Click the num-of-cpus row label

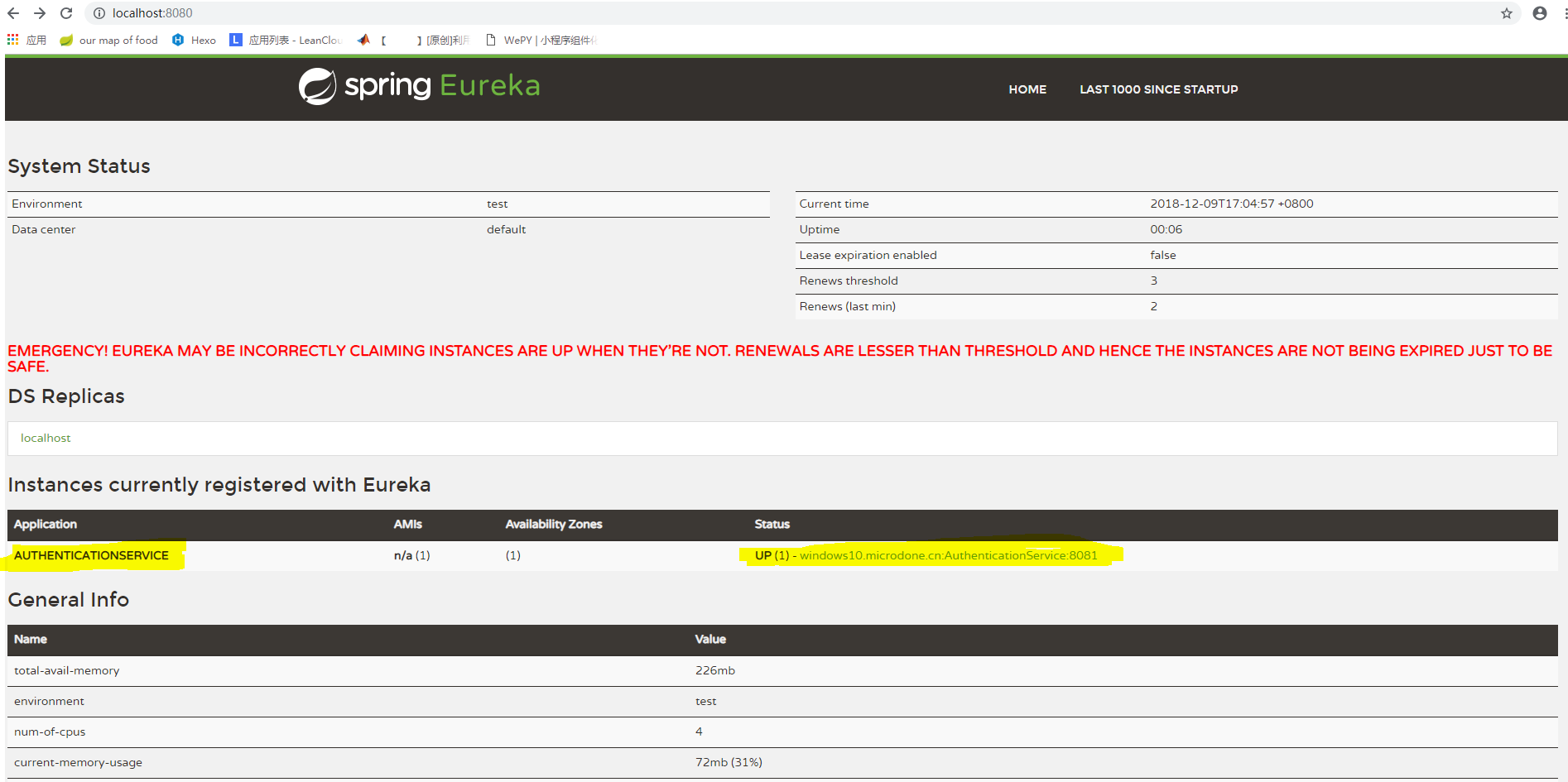(50, 732)
